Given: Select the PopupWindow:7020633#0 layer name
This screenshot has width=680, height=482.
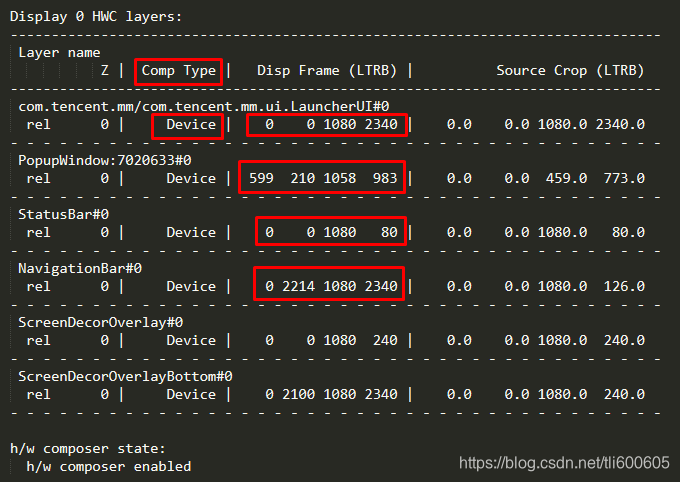Looking at the screenshot, I should [x=105, y=161].
